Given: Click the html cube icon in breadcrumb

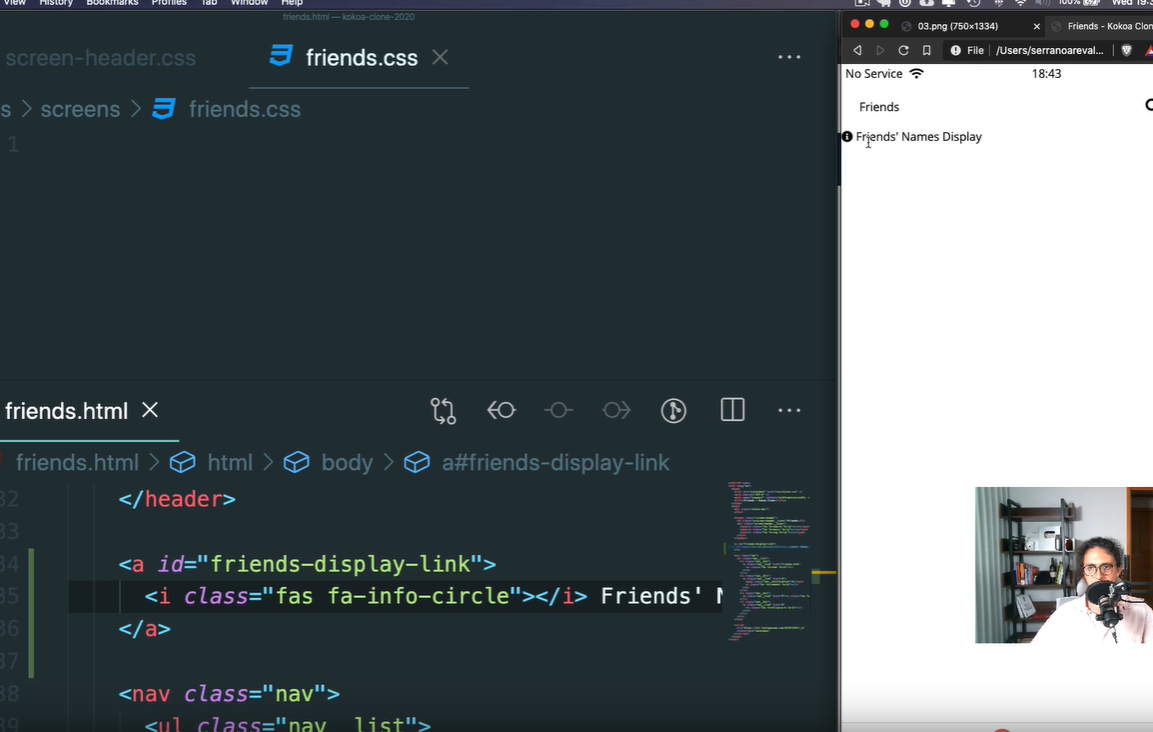Looking at the screenshot, I should pyautogui.click(x=182, y=462).
